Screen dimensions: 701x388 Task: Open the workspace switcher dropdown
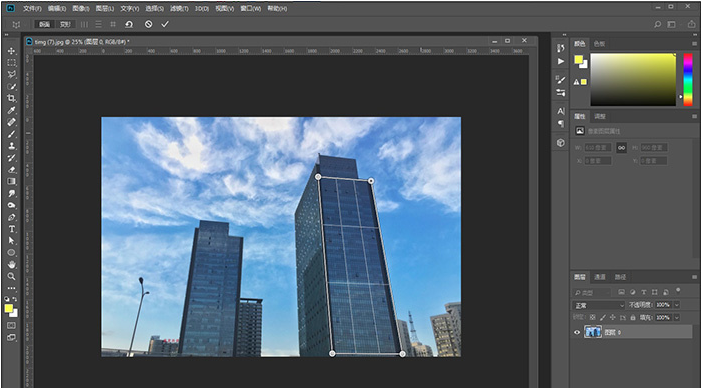671,25
